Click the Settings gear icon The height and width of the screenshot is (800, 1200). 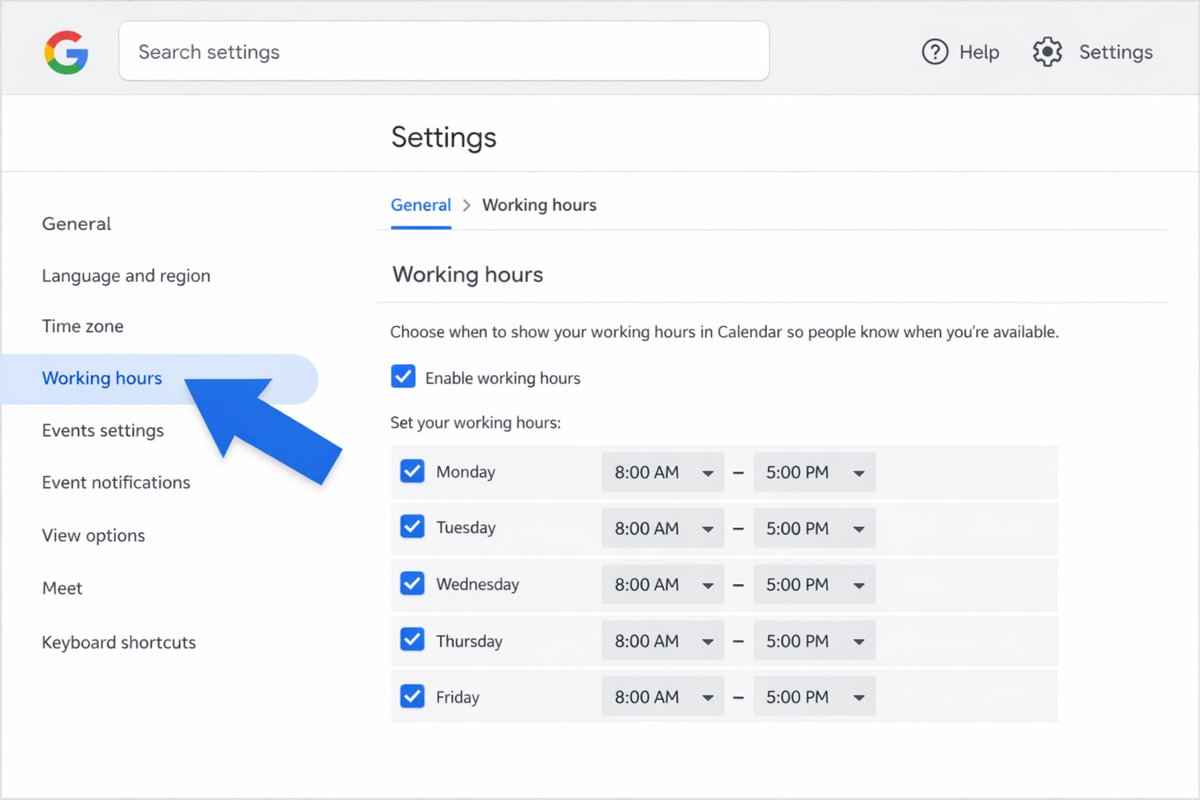click(1047, 52)
